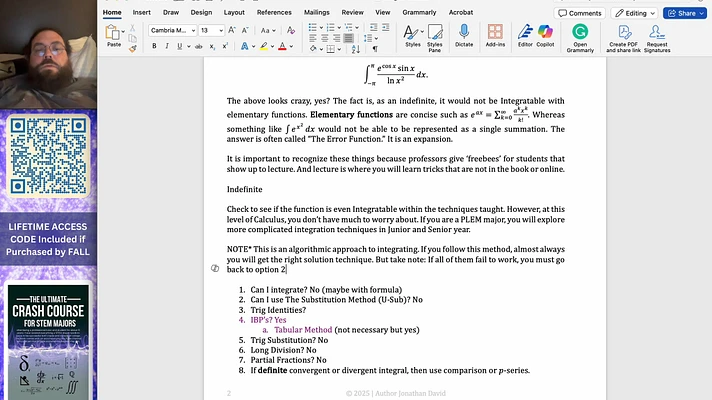712x400 pixels.
Task: Increase font size with the larger A
Action: click(232, 30)
